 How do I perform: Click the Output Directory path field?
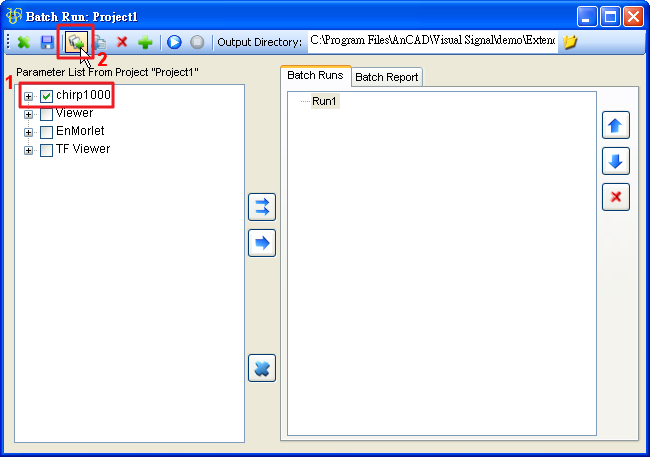(430, 42)
